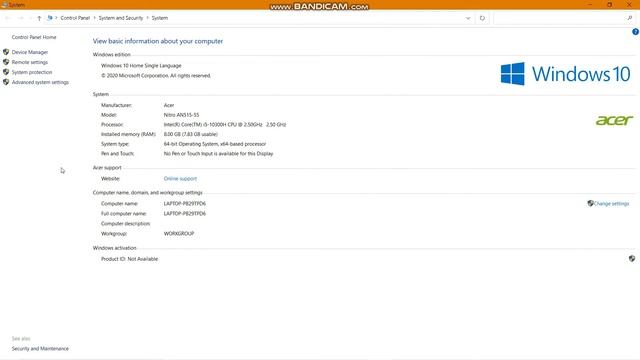This screenshot has height=360, width=640.
Task: Click the computer icon in address bar
Action: tap(50, 18)
